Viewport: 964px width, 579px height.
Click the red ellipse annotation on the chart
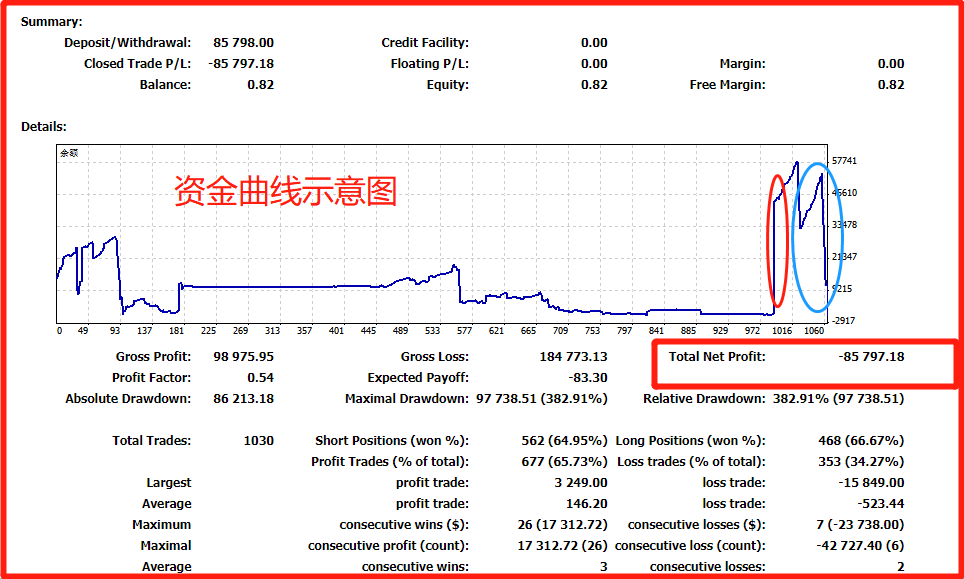click(x=778, y=241)
